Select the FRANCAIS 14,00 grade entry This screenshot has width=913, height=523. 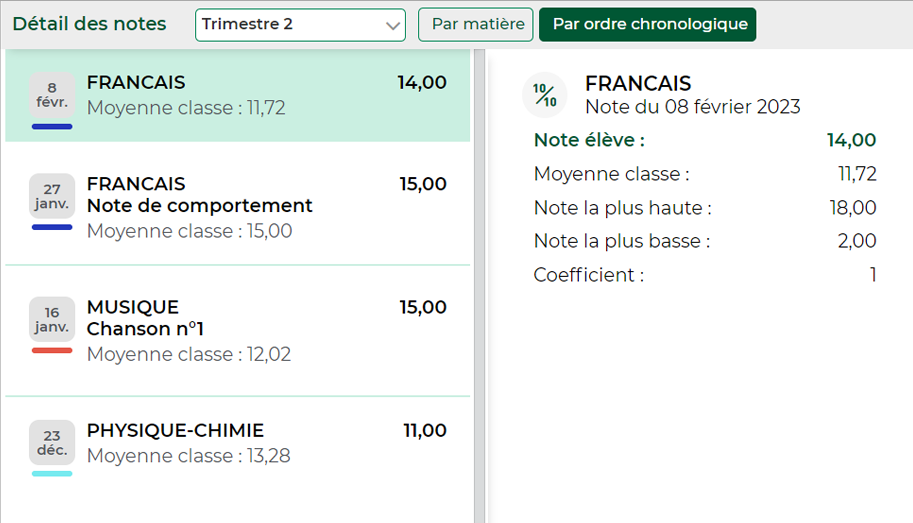pos(238,96)
